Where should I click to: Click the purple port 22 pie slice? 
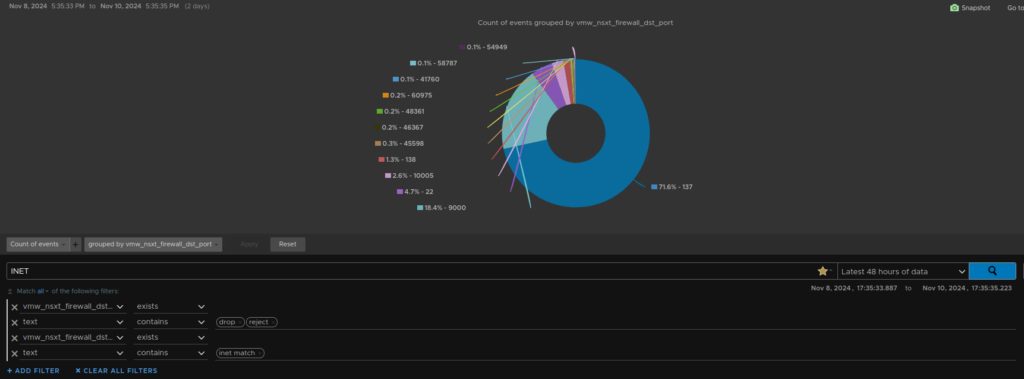point(552,88)
